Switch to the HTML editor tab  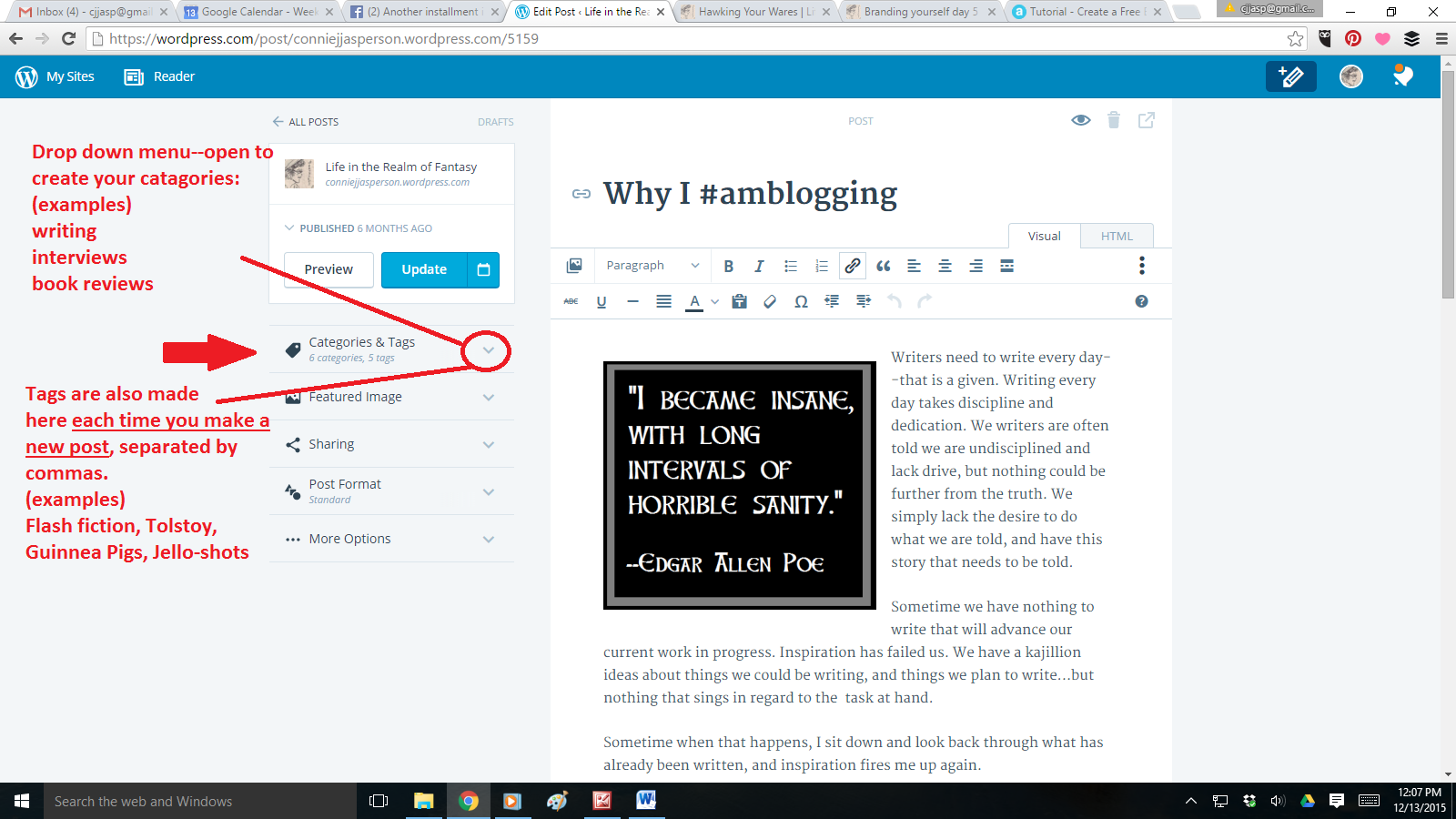(x=1117, y=237)
